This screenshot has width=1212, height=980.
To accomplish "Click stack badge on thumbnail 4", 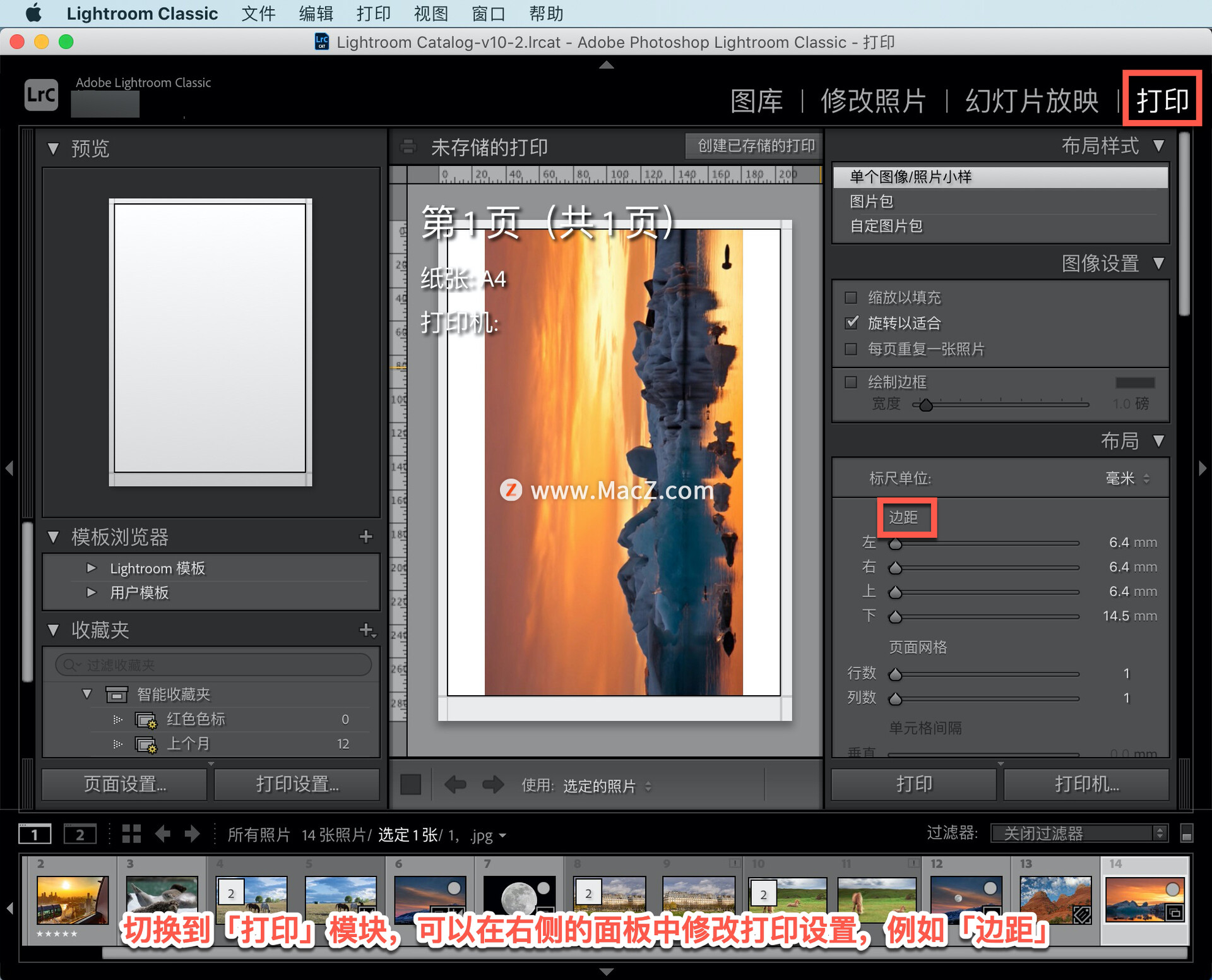I will point(231,893).
